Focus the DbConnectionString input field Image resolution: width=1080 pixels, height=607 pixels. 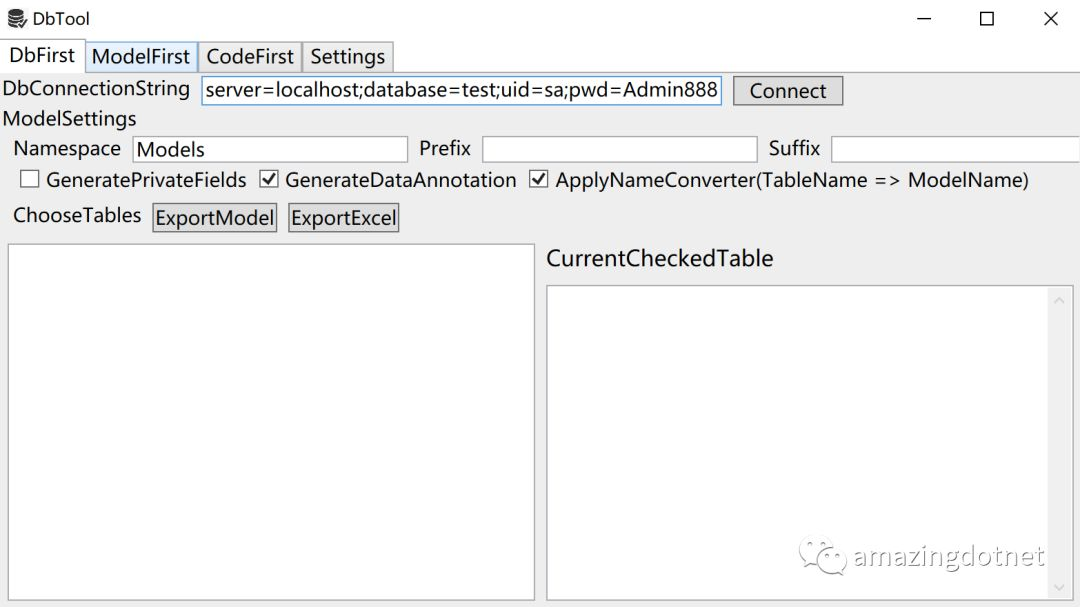coord(461,90)
